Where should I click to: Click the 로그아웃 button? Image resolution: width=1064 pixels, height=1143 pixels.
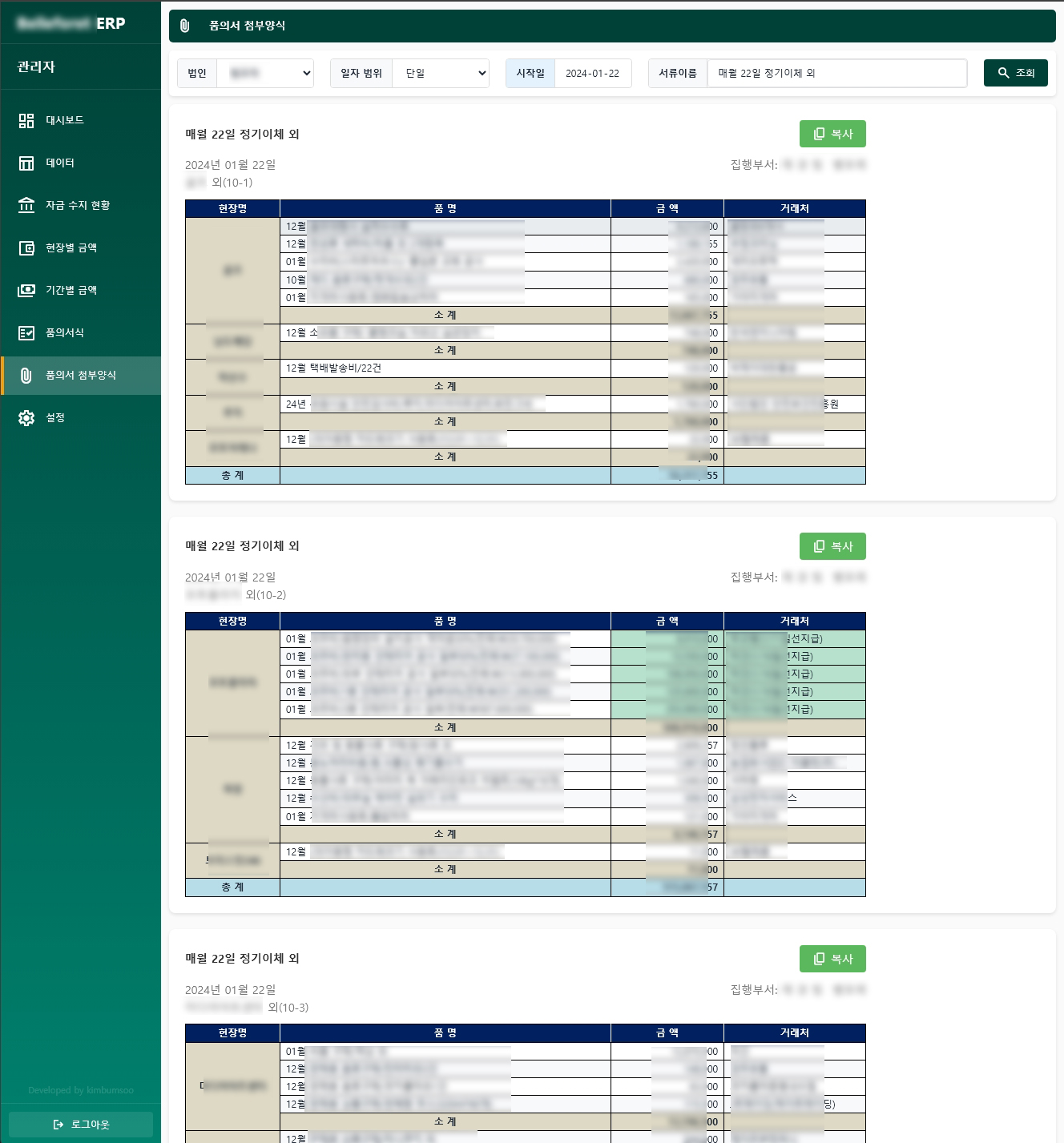click(x=81, y=1125)
